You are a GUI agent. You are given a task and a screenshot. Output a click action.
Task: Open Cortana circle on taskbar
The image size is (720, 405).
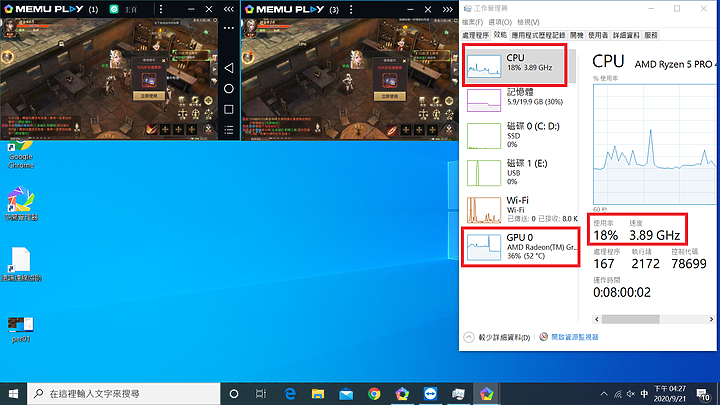(234, 394)
